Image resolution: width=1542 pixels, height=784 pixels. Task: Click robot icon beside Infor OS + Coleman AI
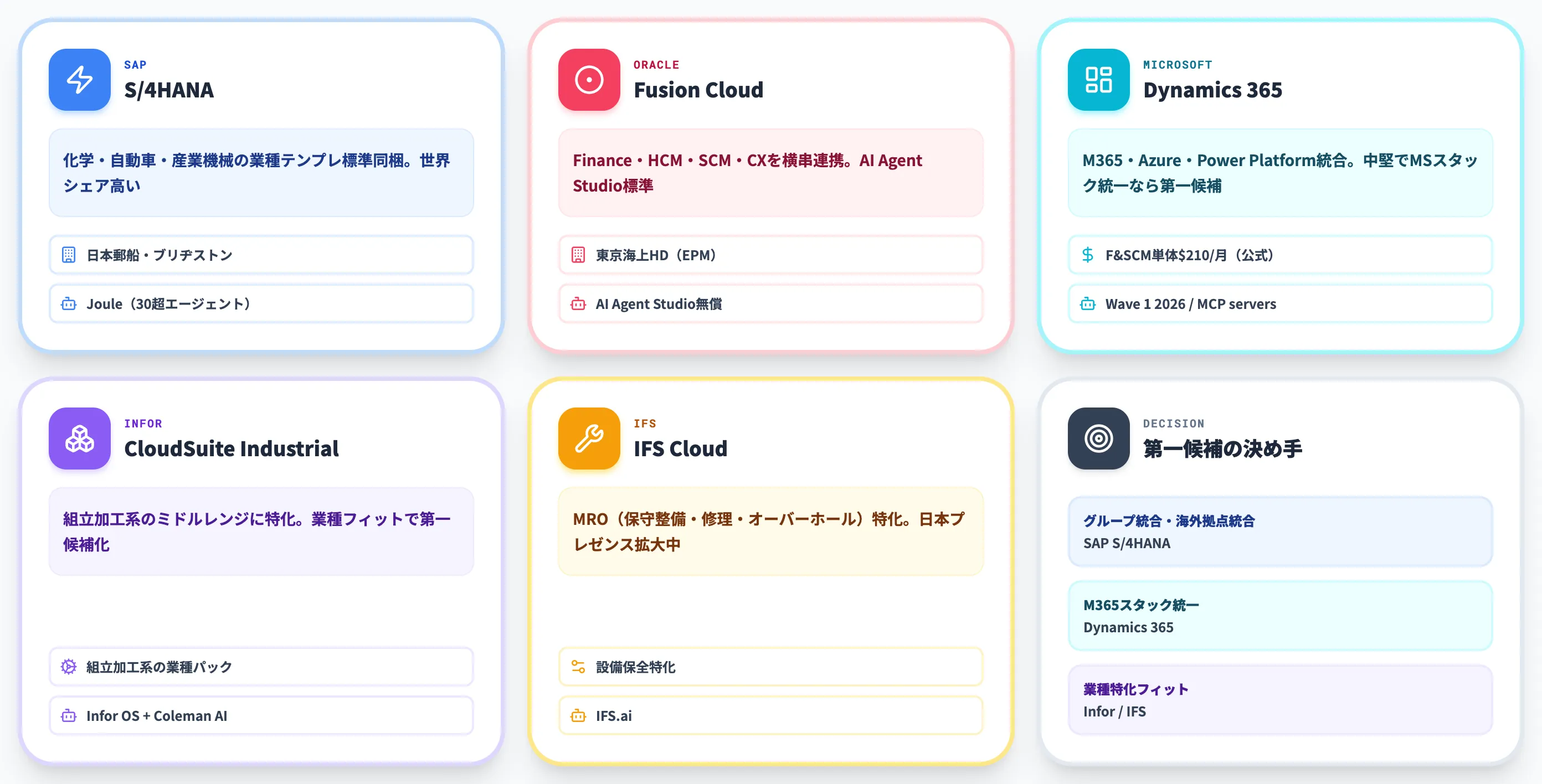[69, 716]
